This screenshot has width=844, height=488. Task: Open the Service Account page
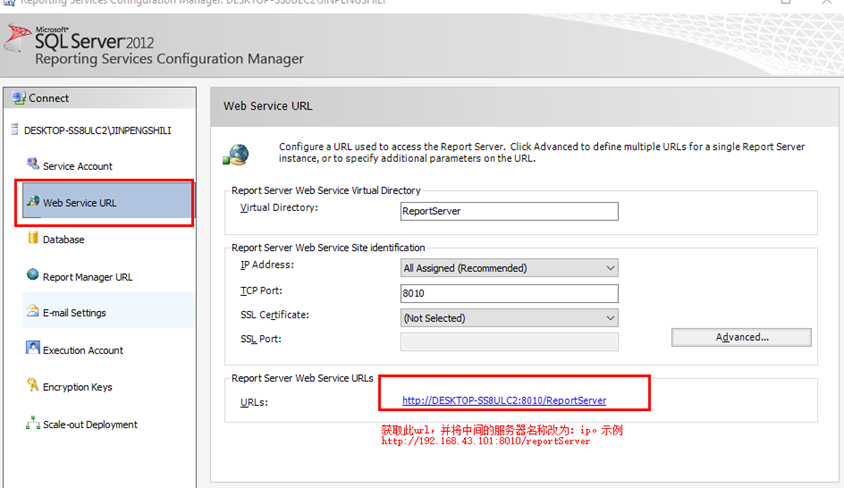(78, 166)
